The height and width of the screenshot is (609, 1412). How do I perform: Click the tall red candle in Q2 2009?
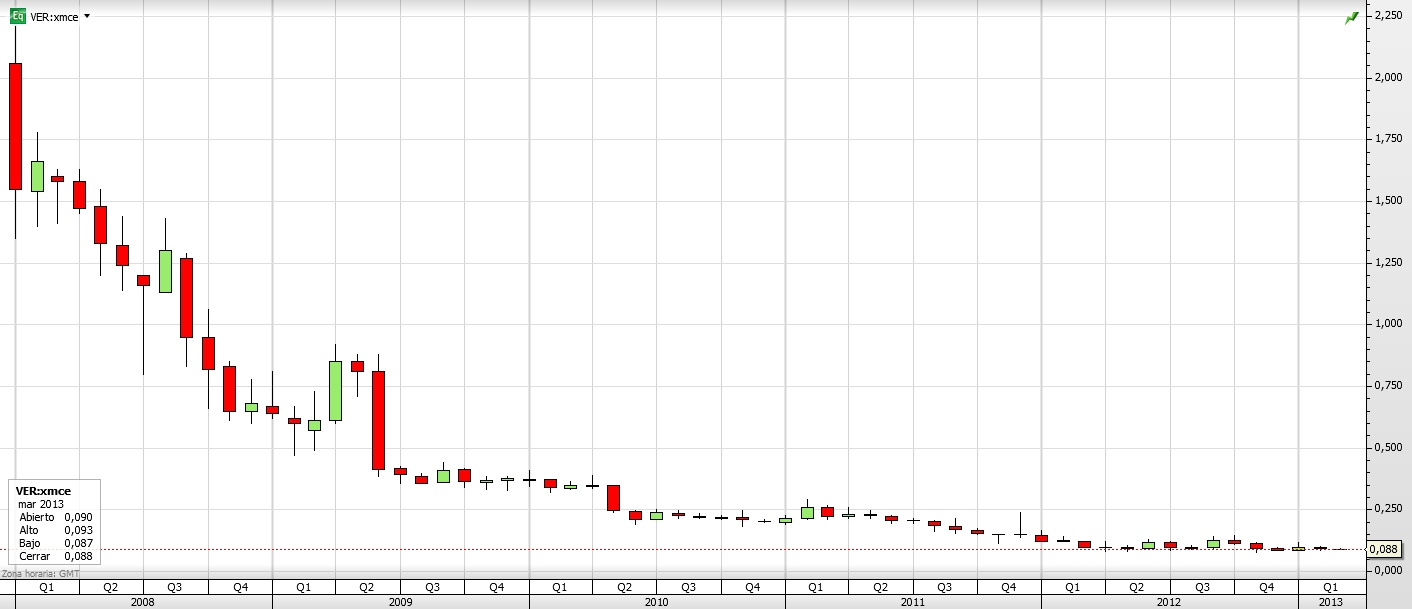[x=379, y=420]
